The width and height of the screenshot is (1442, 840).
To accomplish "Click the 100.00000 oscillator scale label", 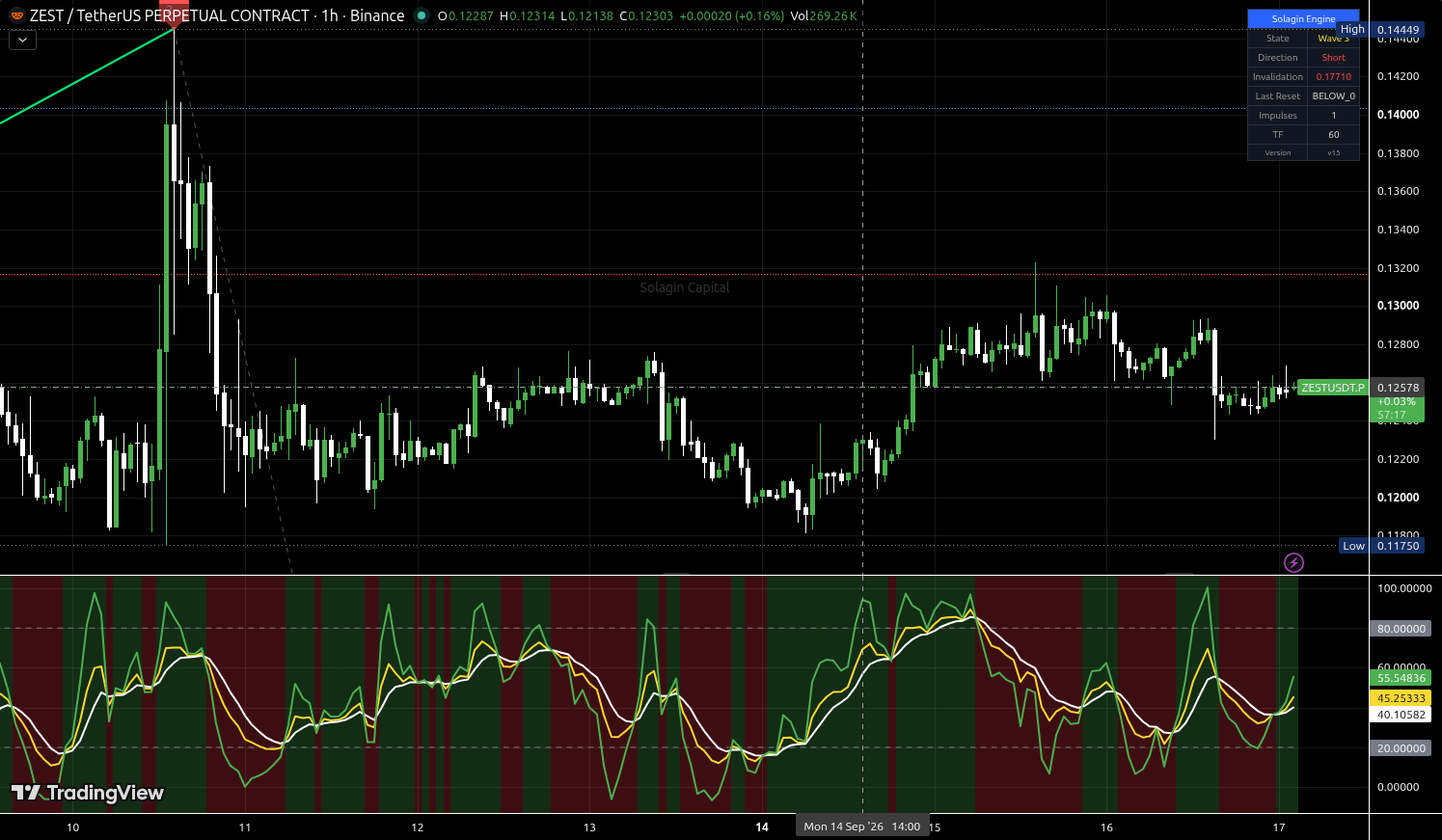I will pyautogui.click(x=1404, y=588).
